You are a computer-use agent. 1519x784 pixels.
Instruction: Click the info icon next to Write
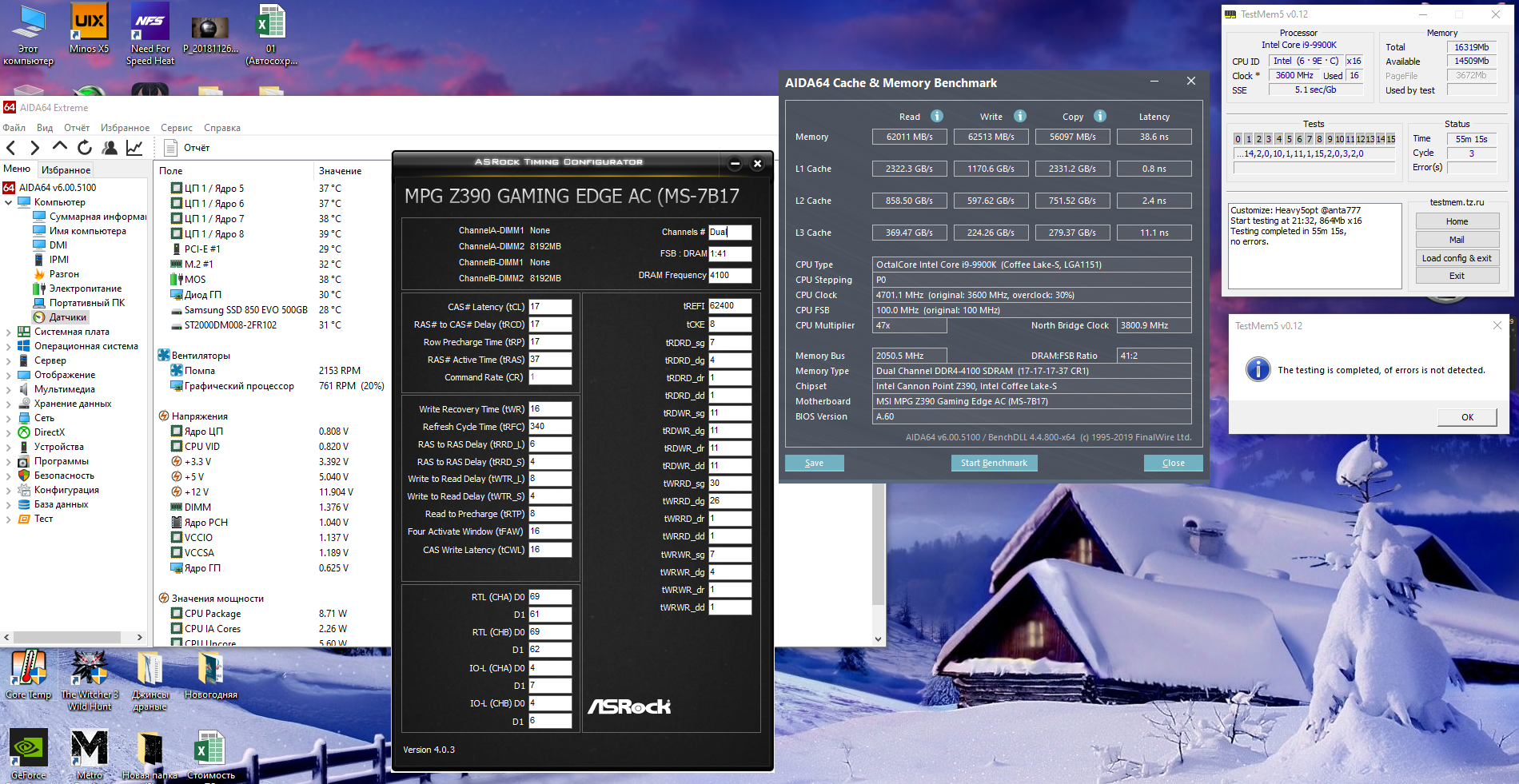pyautogui.click(x=1020, y=116)
